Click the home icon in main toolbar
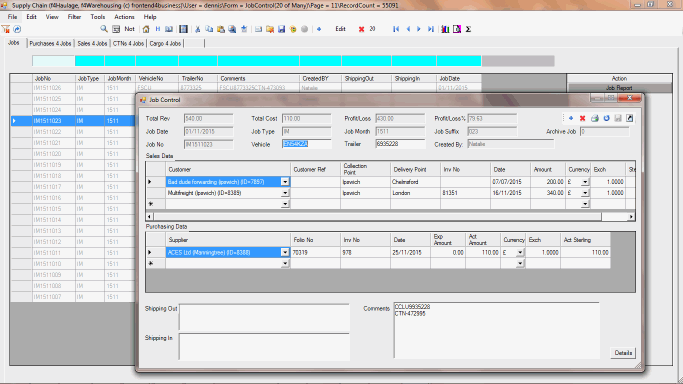The width and height of the screenshot is (683, 384). pos(146,29)
